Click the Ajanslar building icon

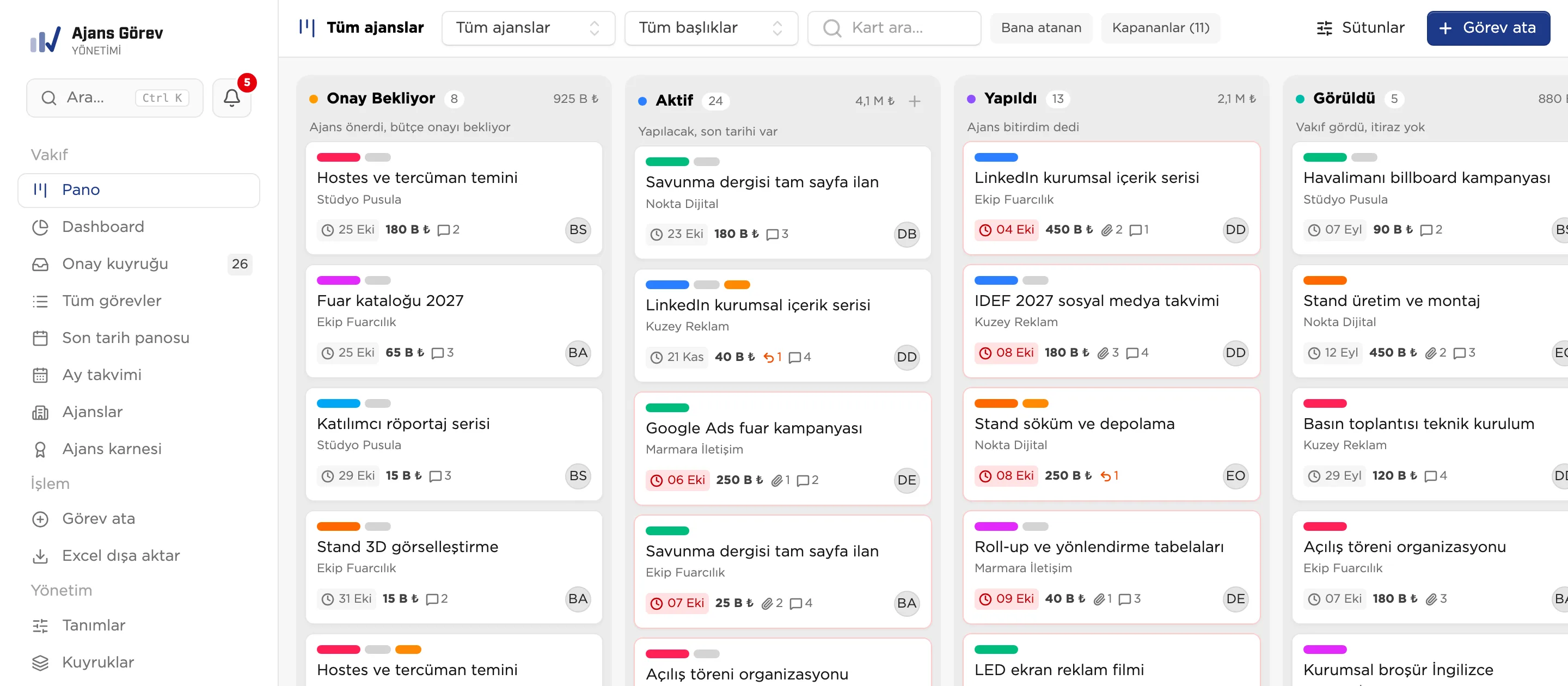(x=40, y=412)
